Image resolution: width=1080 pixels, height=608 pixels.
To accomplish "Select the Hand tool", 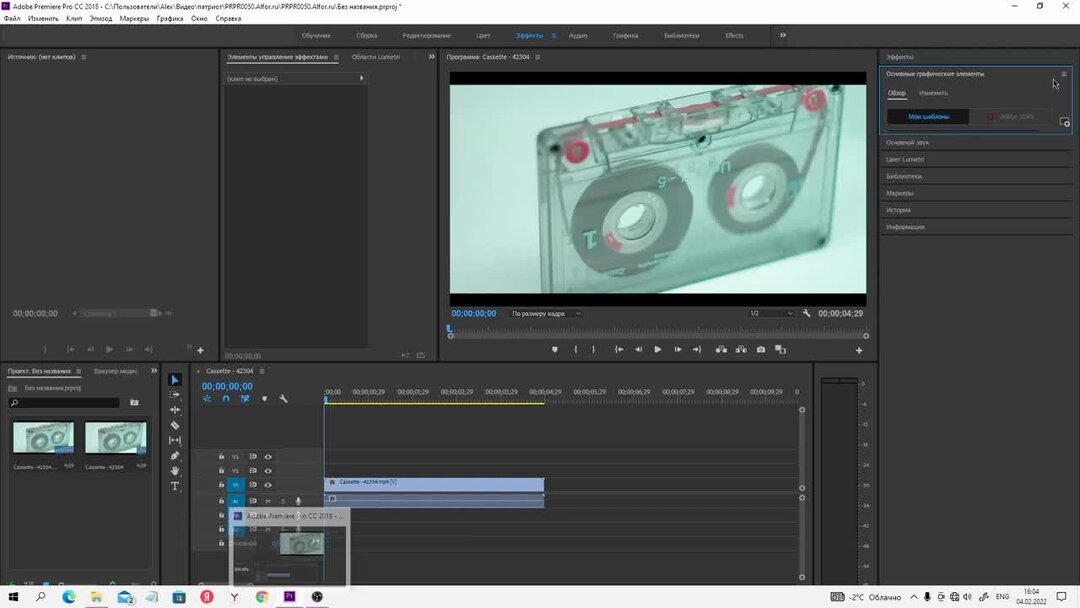I will 175,471.
